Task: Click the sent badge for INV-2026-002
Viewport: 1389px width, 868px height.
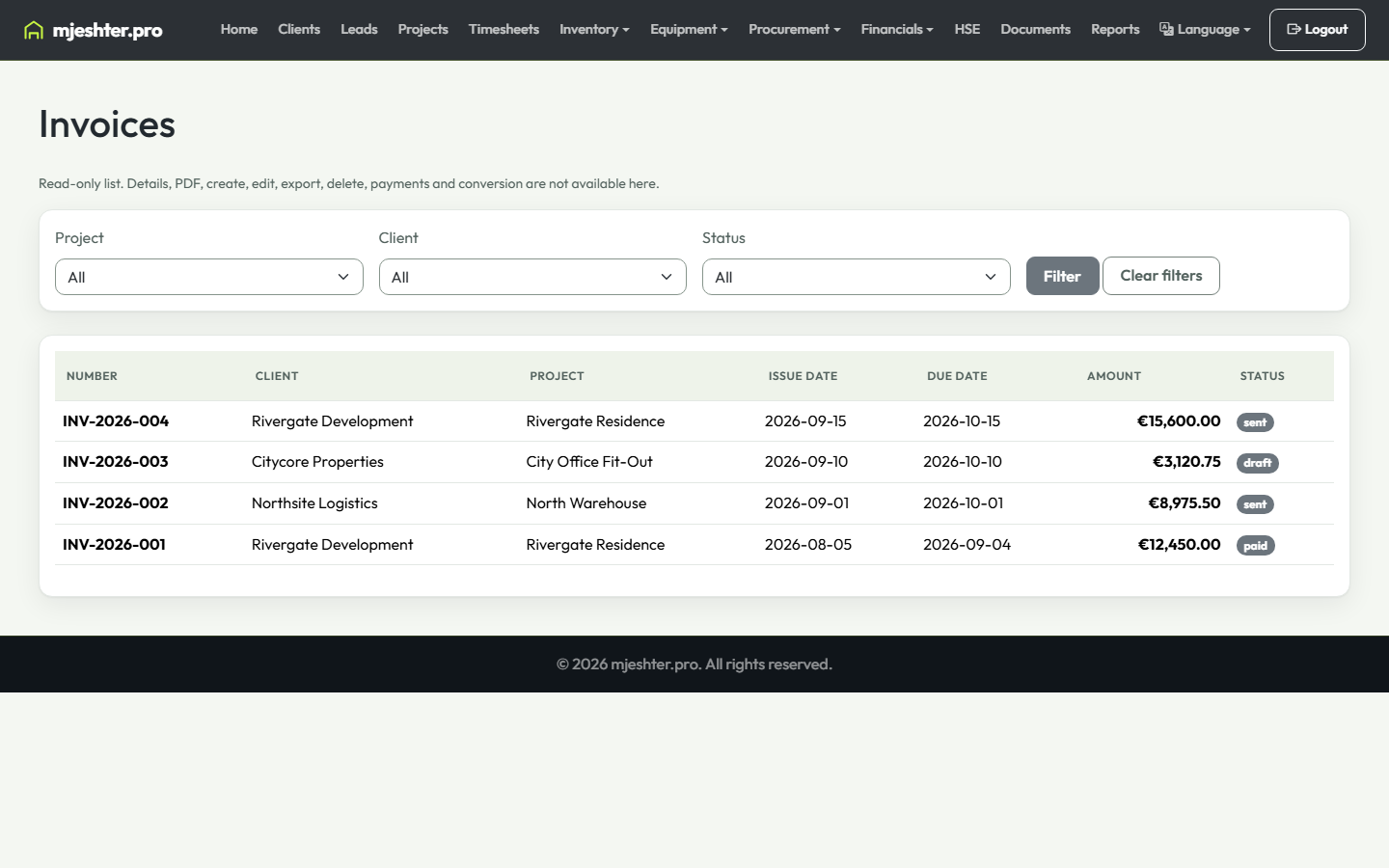Action: click(1255, 504)
